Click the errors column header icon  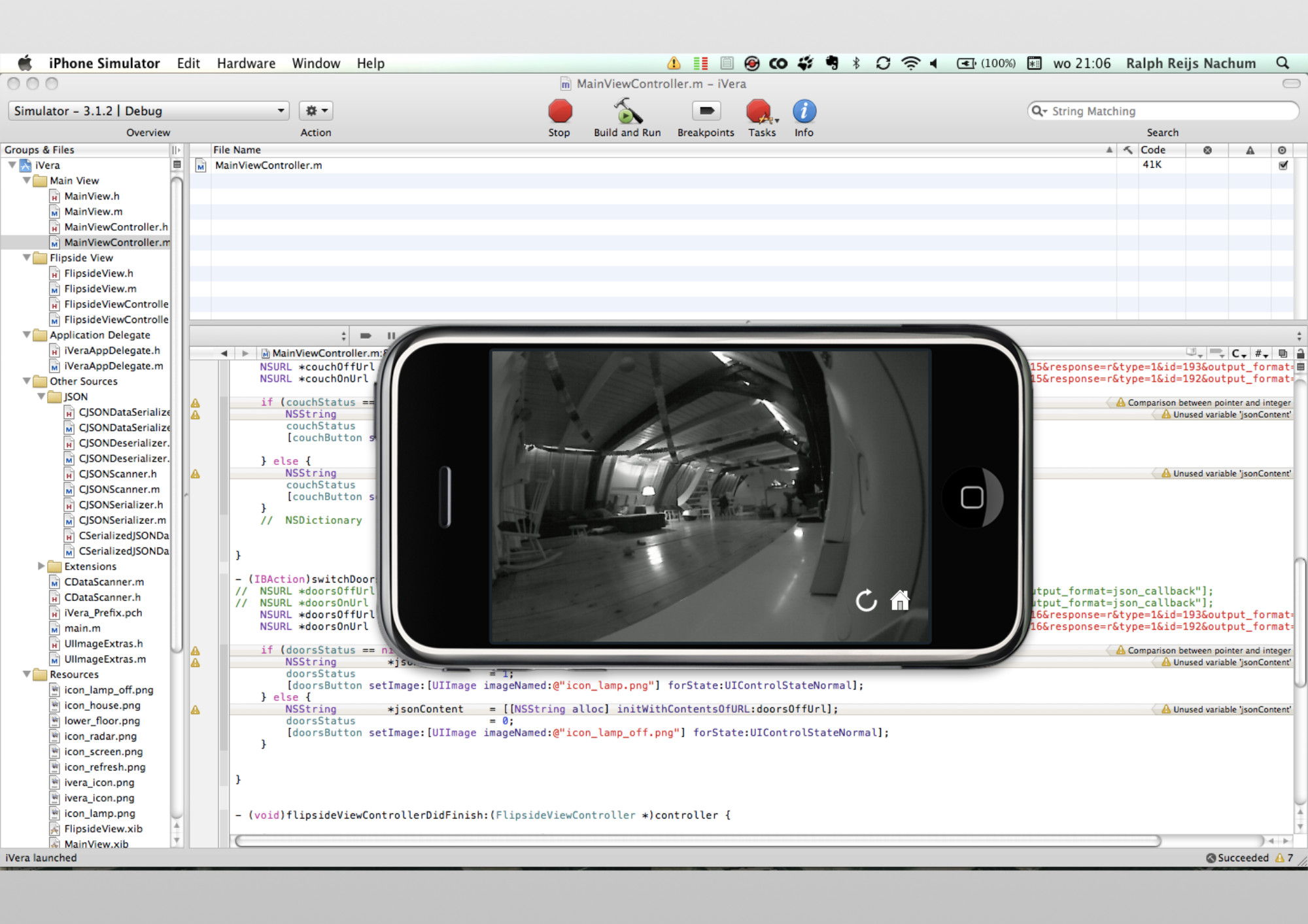(x=1207, y=150)
